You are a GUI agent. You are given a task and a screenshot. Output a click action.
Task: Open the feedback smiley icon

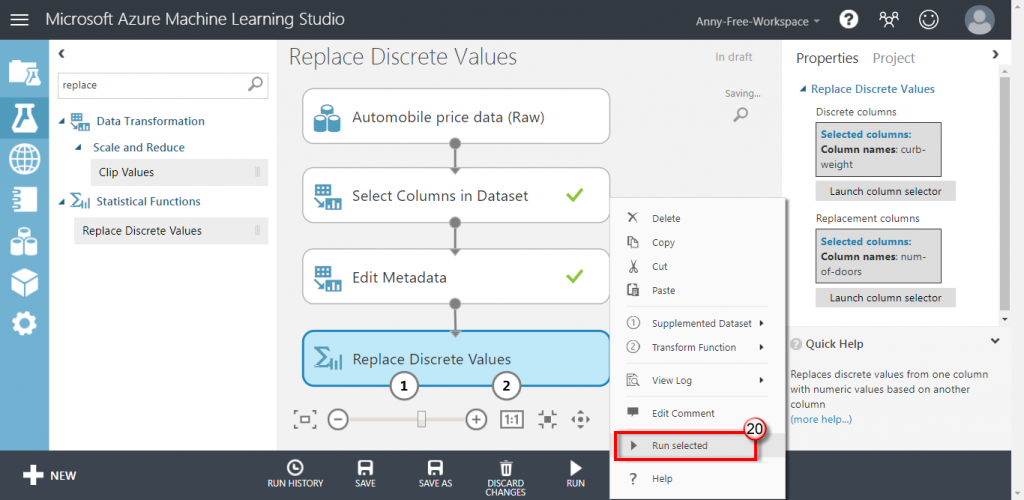929,19
